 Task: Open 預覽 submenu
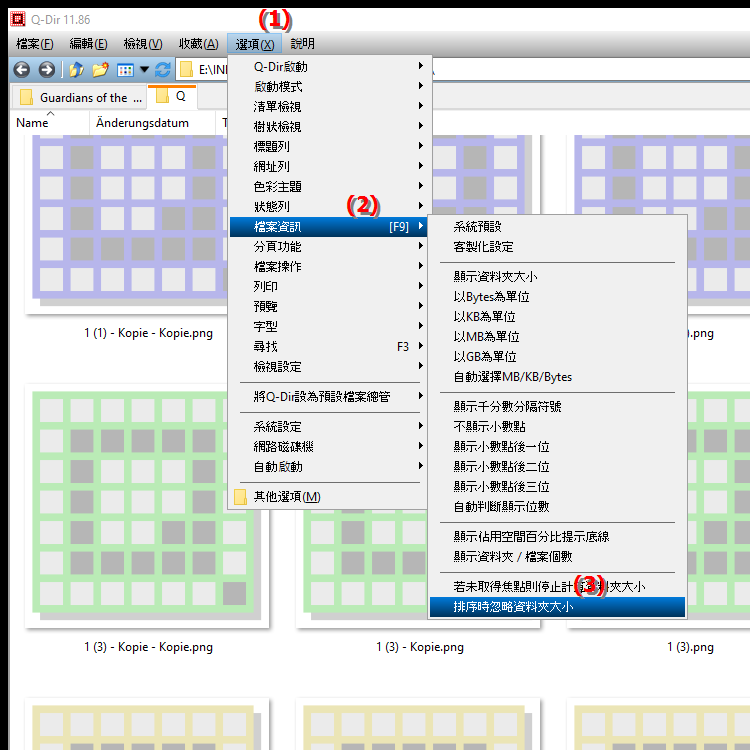330,307
